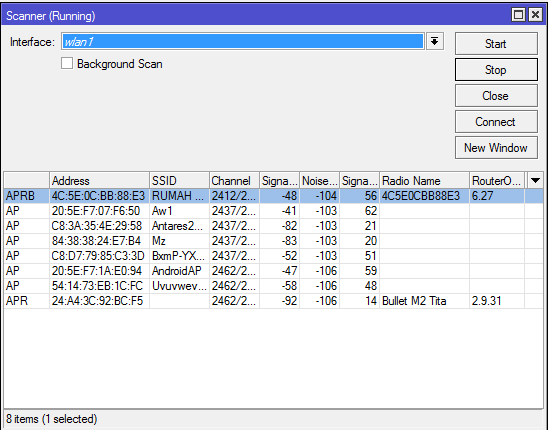This screenshot has width=548, height=430.
Task: Click the Start button
Action: click(496, 44)
